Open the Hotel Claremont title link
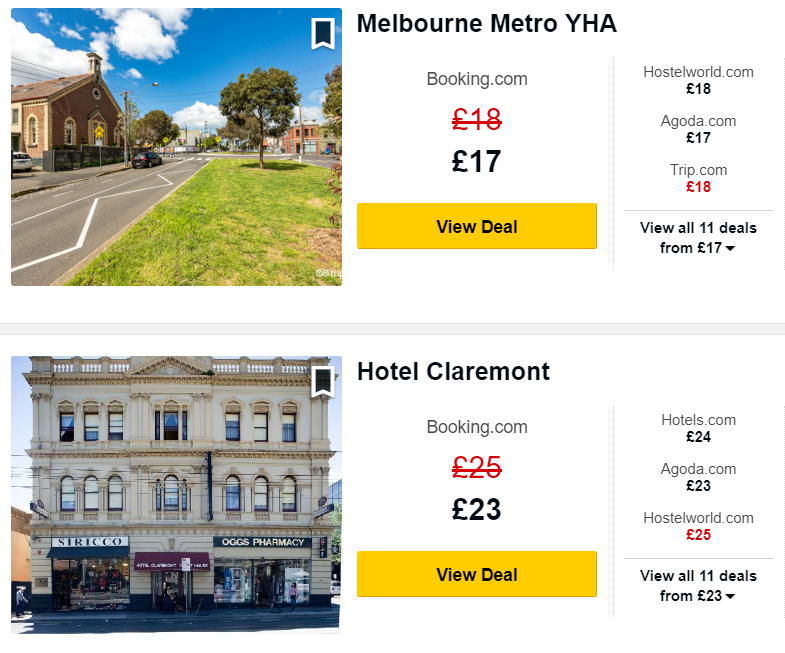785x653 pixels. pos(453,372)
